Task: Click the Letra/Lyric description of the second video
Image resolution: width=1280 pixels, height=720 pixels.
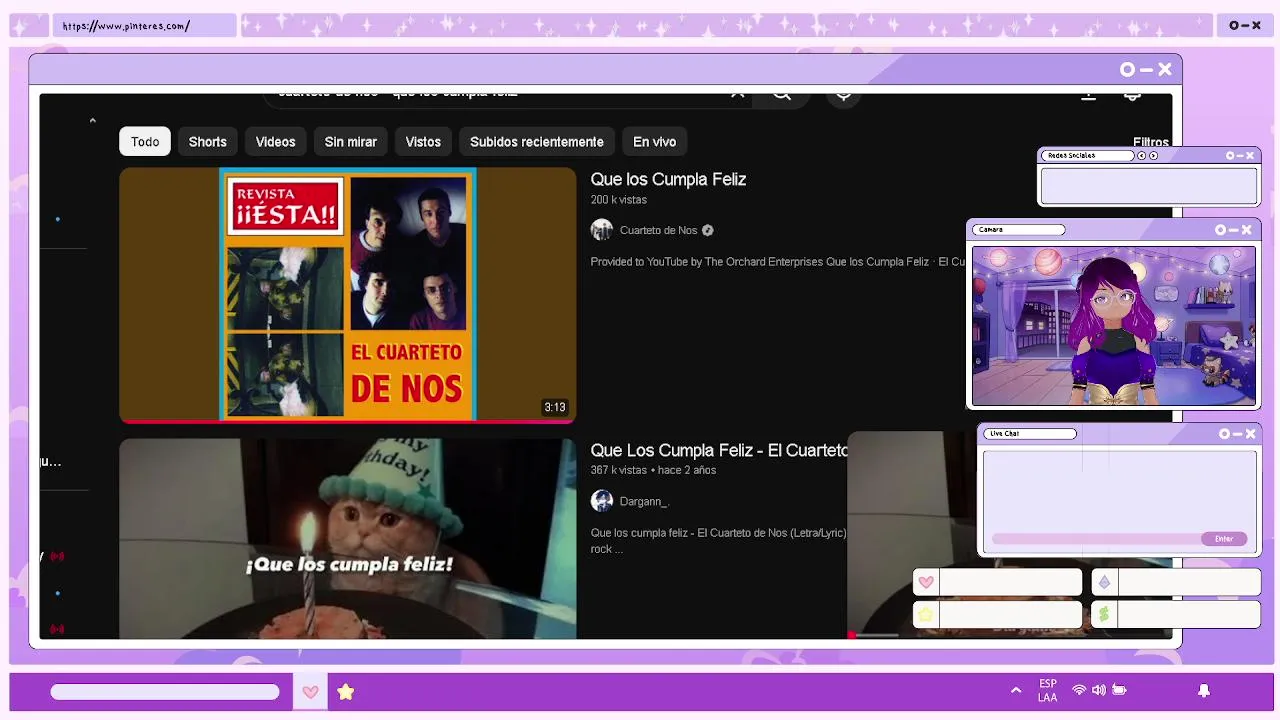Action: 718,541
